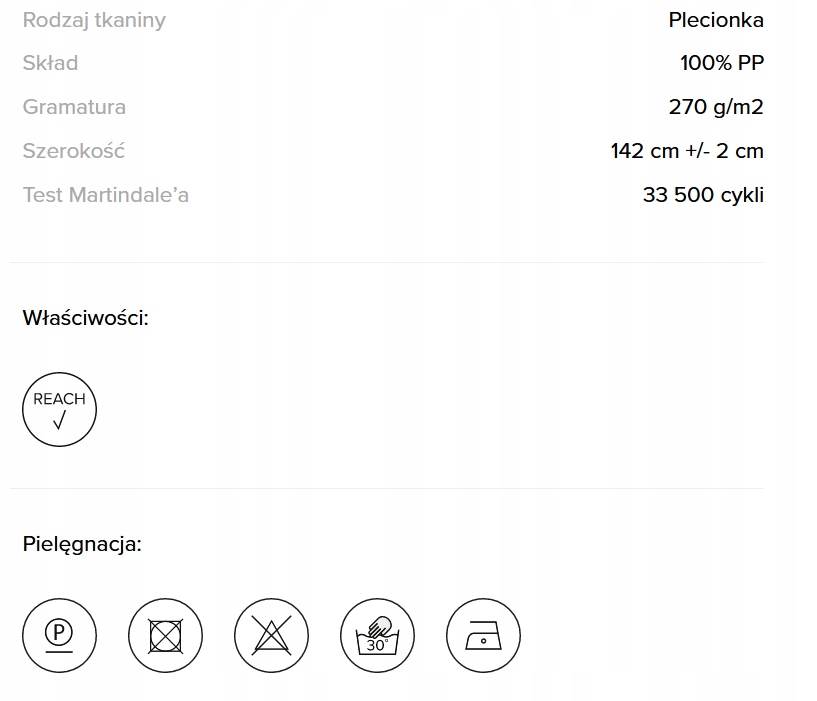Click the do not tumble dry icon
This screenshot has width=817, height=701.
coord(165,635)
